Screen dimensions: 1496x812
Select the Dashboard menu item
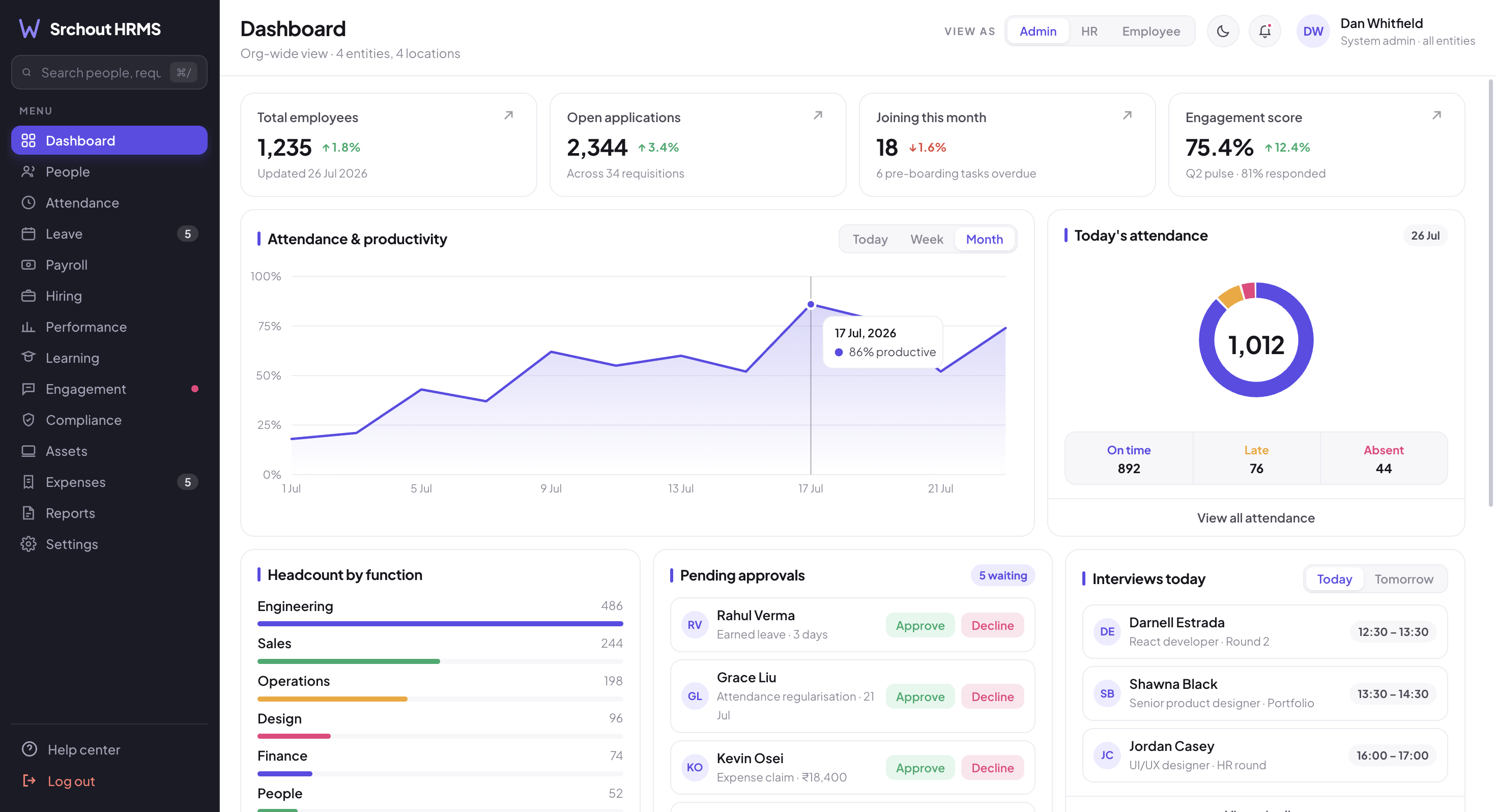(x=109, y=140)
